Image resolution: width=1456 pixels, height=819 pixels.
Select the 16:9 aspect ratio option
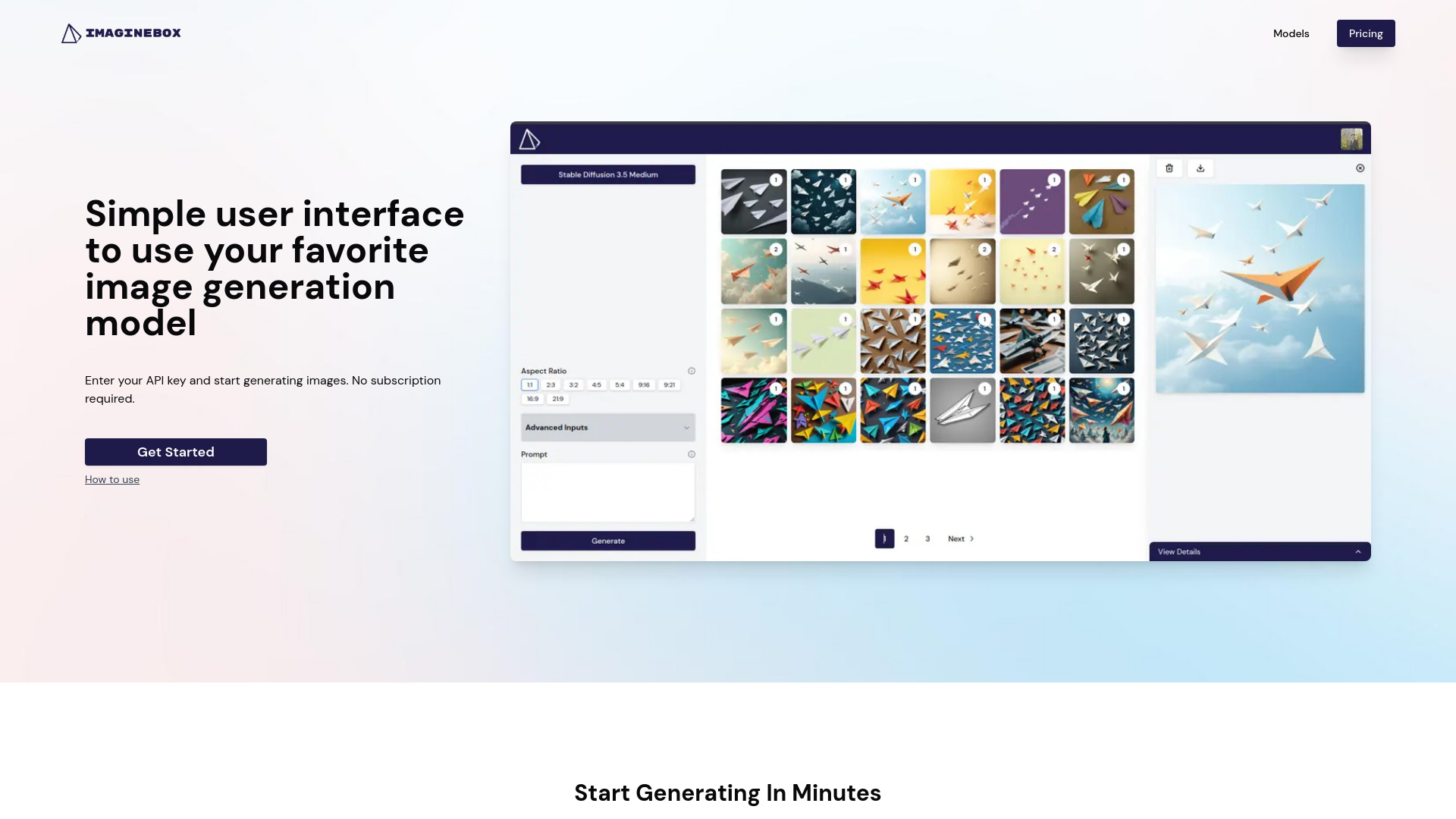[533, 398]
